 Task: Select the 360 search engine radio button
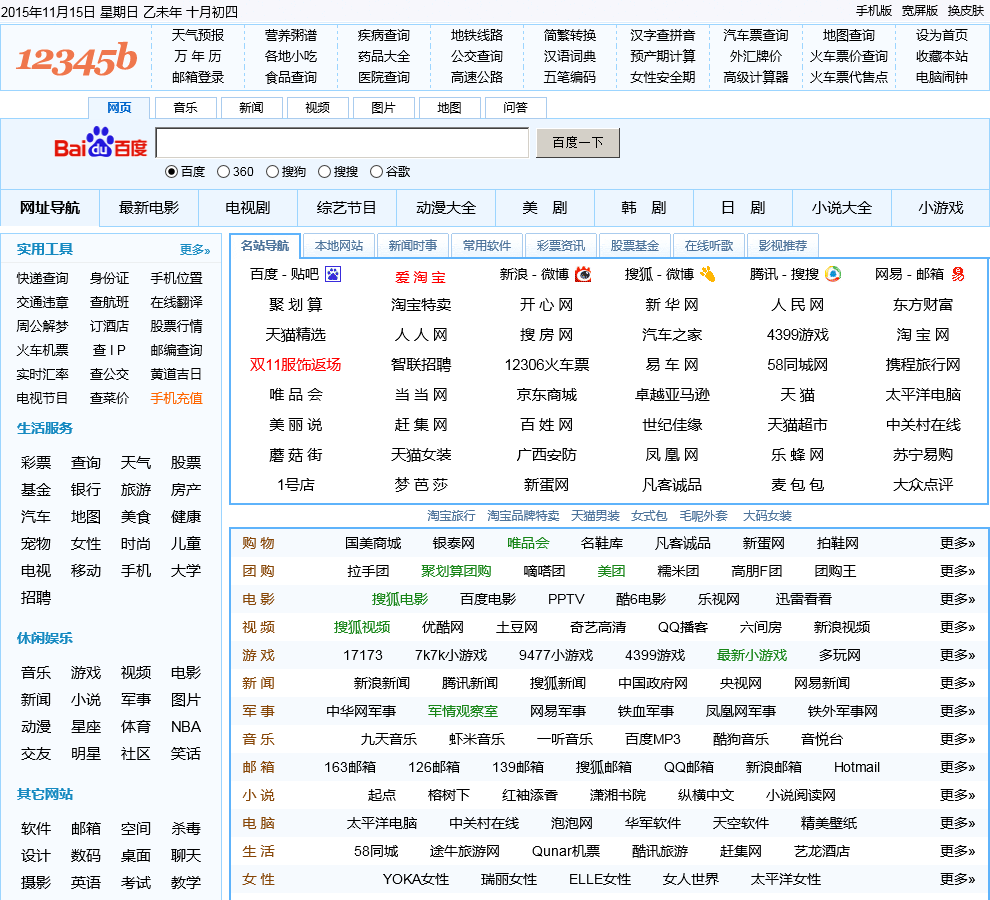[x=223, y=172]
